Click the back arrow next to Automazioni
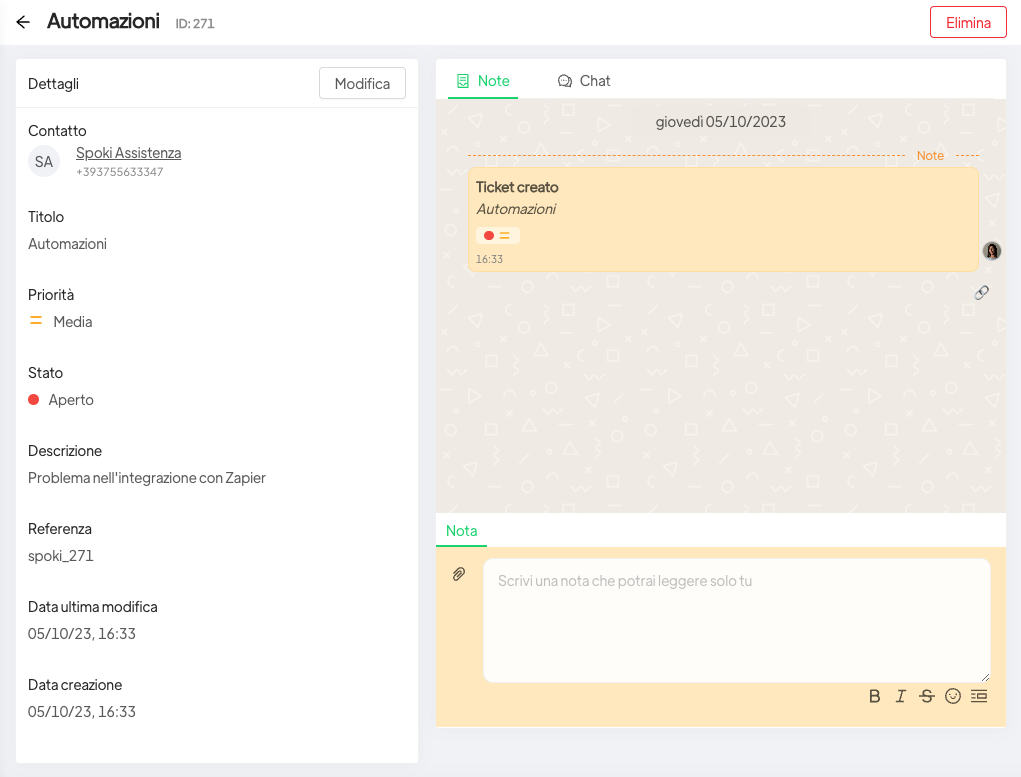The height and width of the screenshot is (777, 1021). tap(23, 22)
